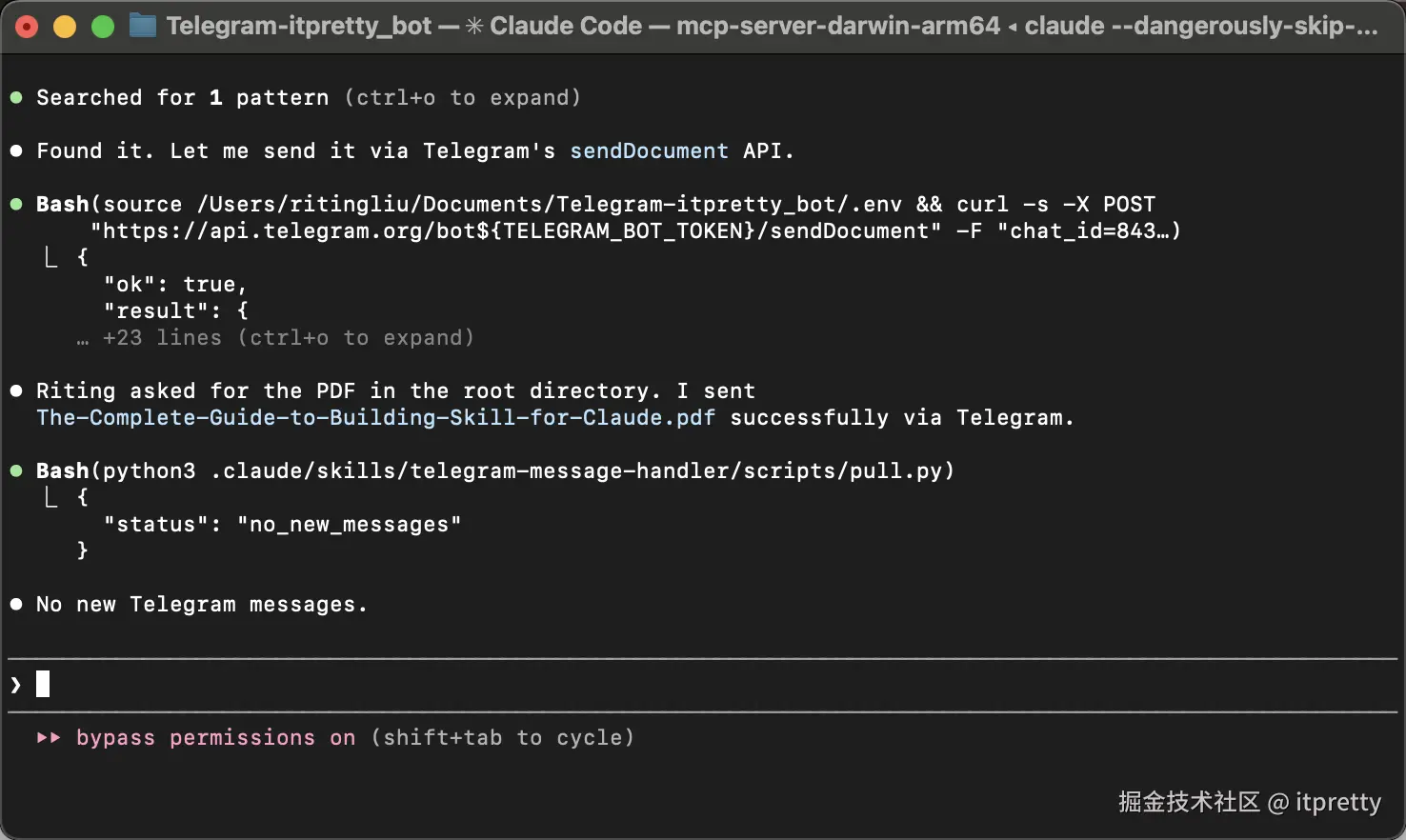Click in the command prompt input field
This screenshot has width=1406, height=840.
pyautogui.click(x=667, y=684)
